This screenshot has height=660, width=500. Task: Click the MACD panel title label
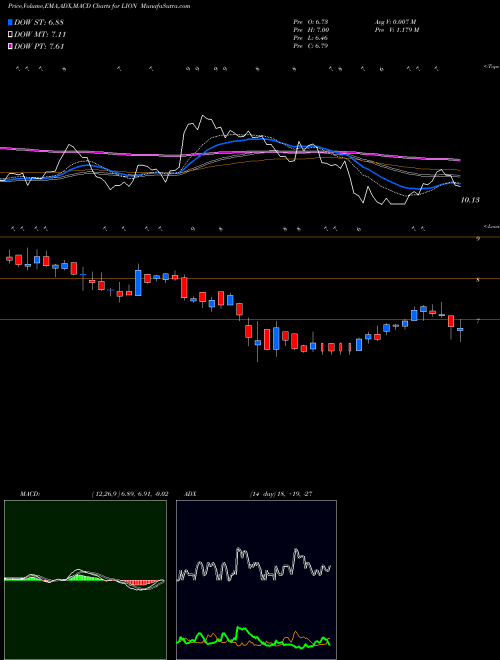point(30,494)
